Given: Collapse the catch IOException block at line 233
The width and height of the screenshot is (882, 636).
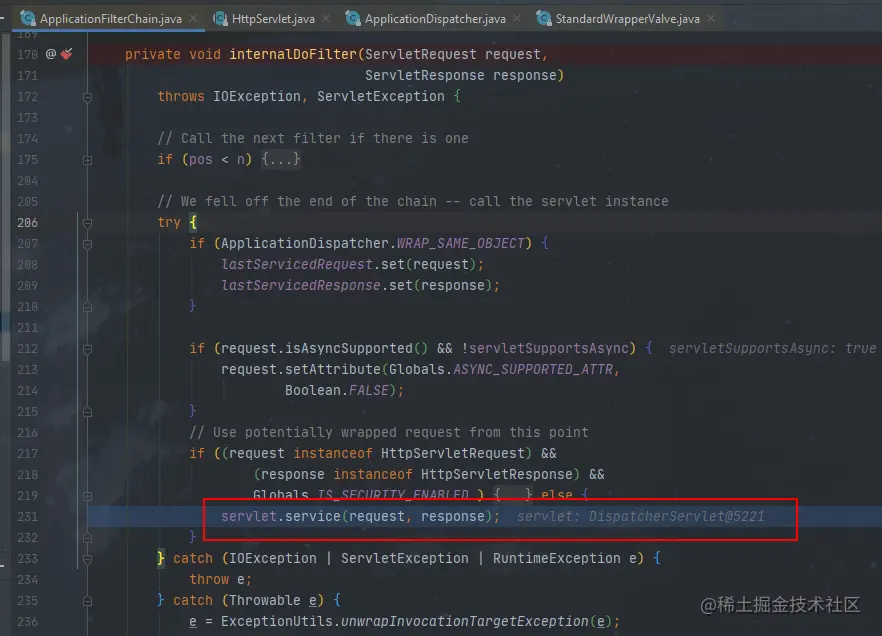Looking at the screenshot, I should click(x=87, y=559).
